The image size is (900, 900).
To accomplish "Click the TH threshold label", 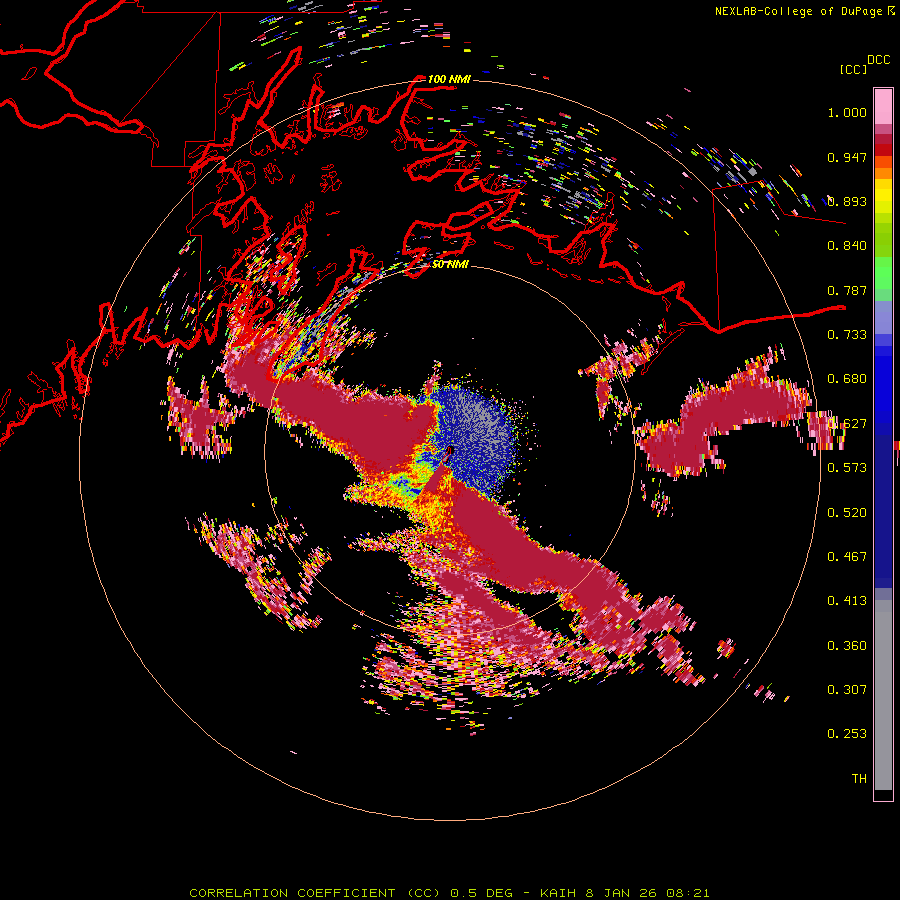I will tap(859, 779).
